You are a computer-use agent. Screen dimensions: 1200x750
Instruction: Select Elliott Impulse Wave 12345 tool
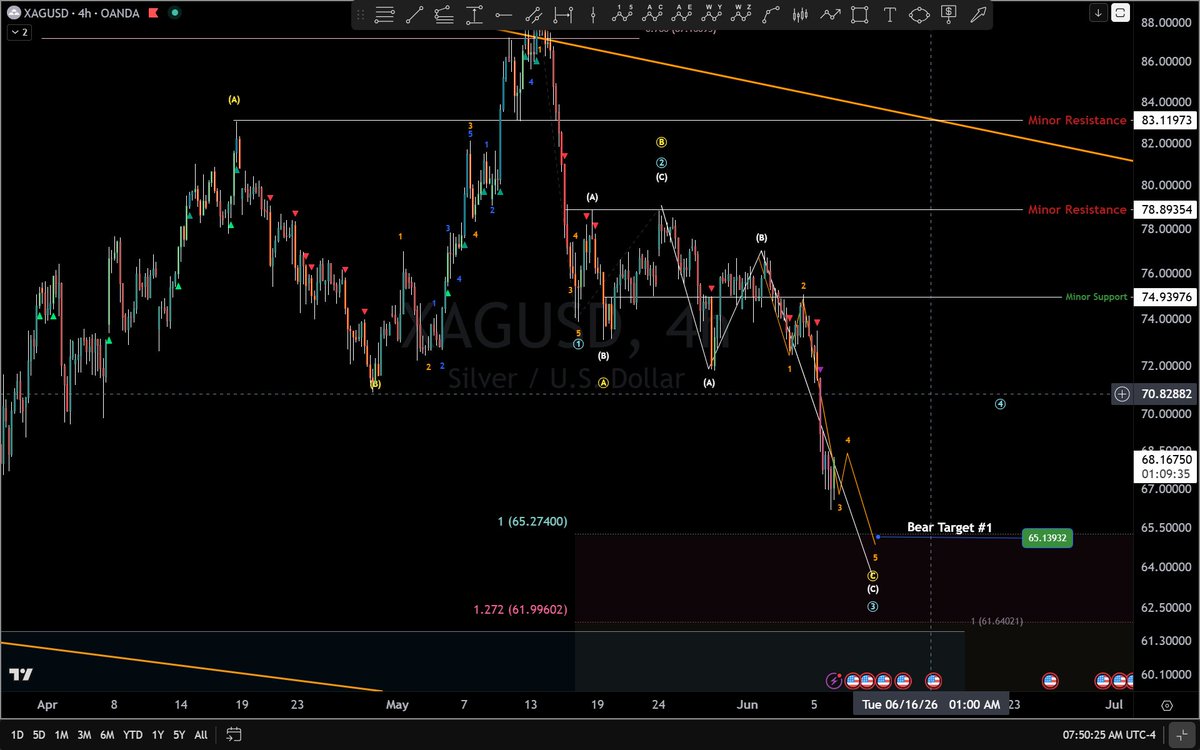click(x=624, y=14)
